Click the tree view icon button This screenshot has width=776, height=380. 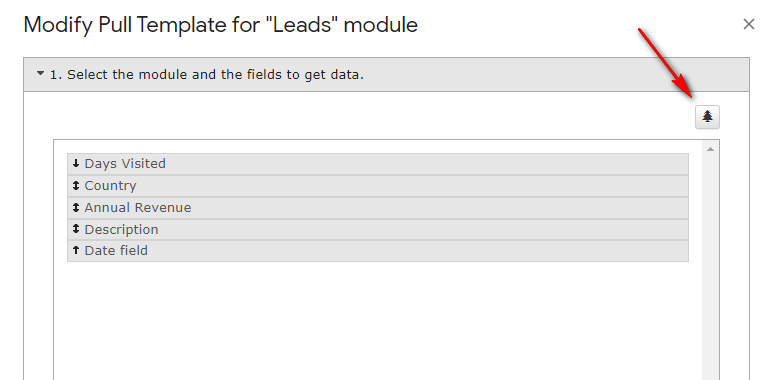tap(707, 117)
